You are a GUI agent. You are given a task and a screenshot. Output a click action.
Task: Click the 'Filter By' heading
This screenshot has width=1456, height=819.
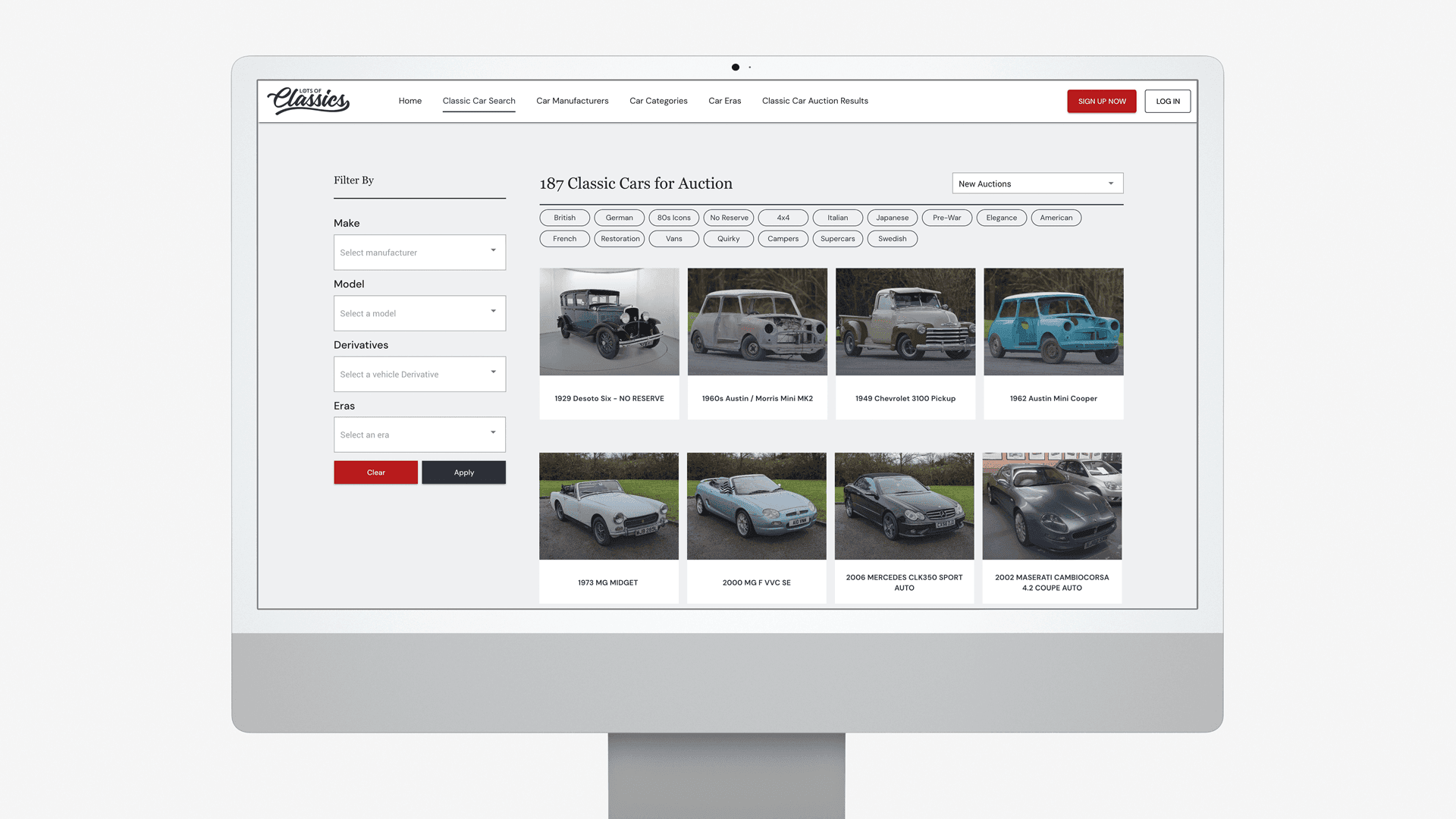[x=353, y=180]
